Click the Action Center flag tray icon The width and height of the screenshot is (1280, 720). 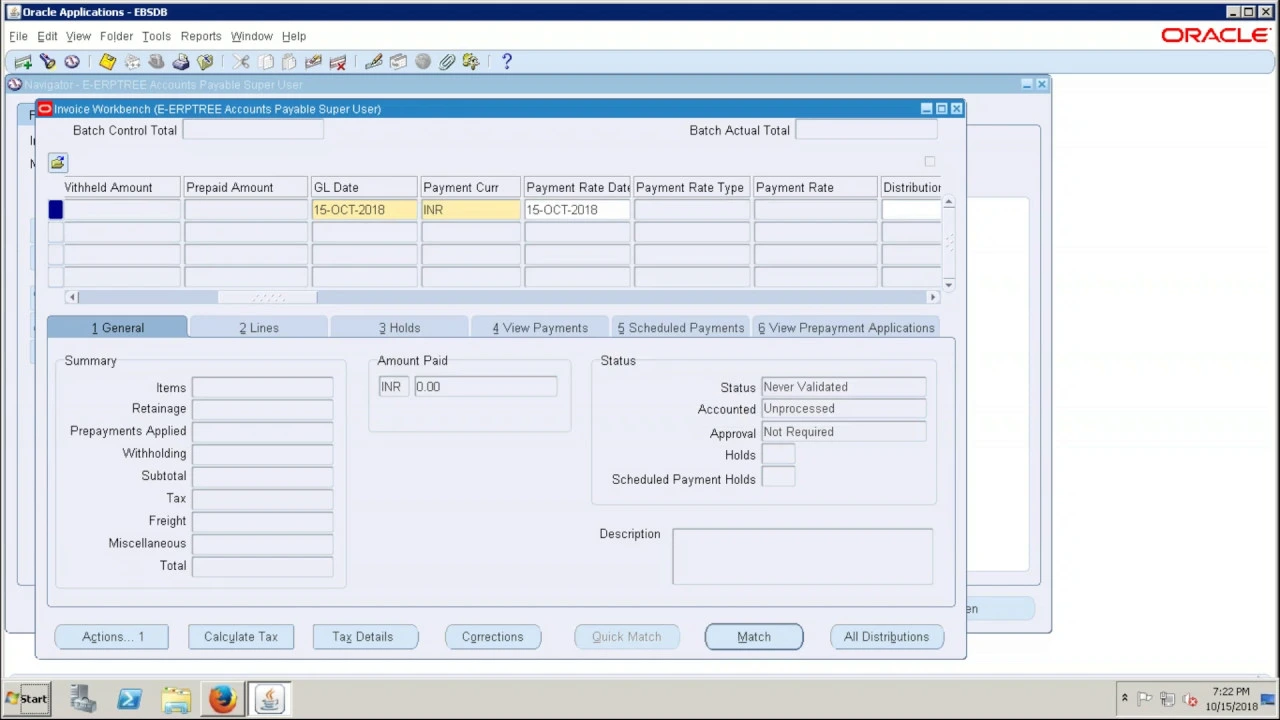click(x=1145, y=699)
